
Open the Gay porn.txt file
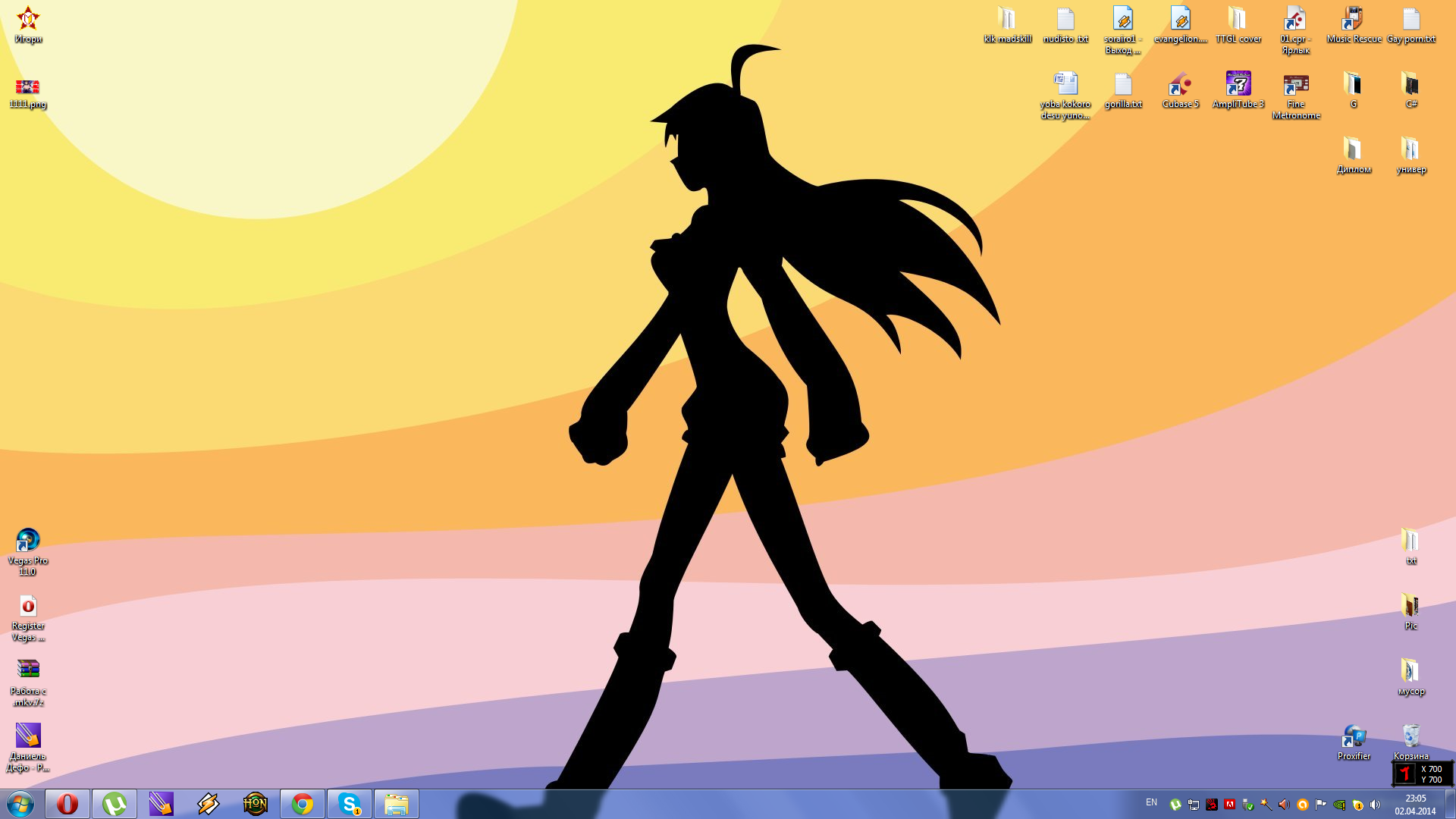[1411, 25]
